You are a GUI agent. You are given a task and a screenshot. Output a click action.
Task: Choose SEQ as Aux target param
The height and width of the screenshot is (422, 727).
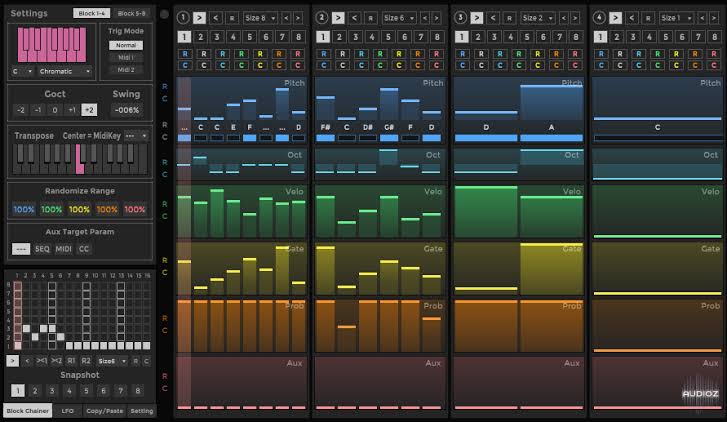click(x=42, y=249)
